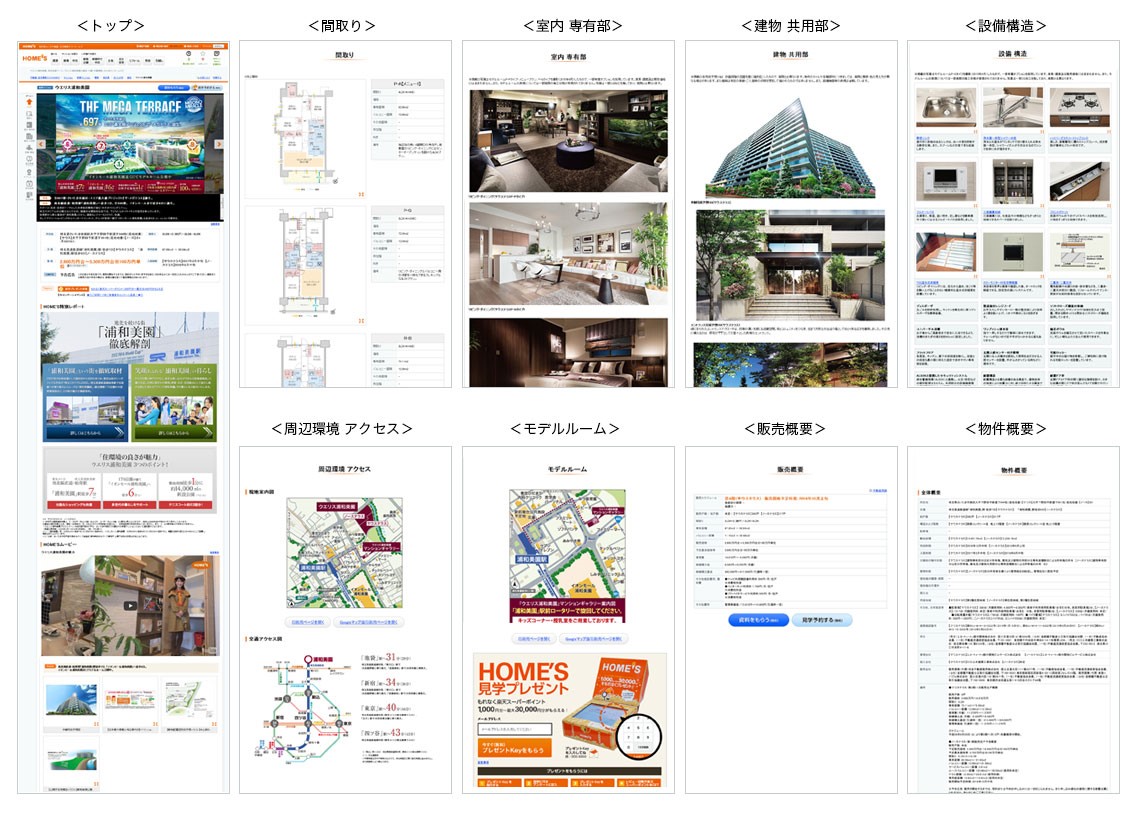Click the email address field in 見学プレゼント
Viewport: 1140px width, 820px height.
(x=513, y=729)
